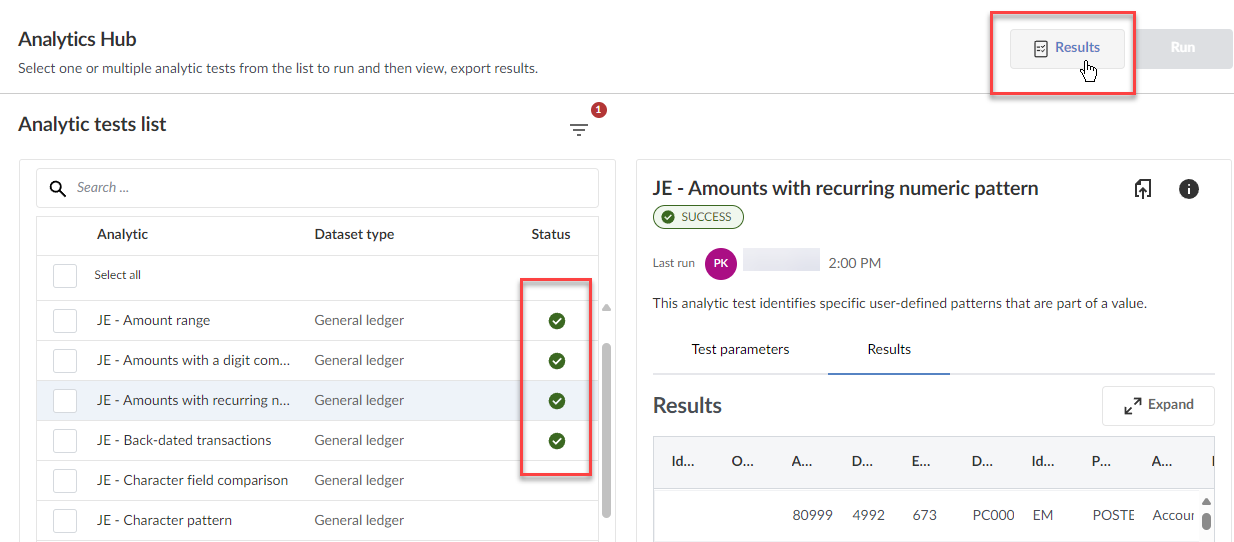Image resolution: width=1234 pixels, height=542 pixels.
Task: Click the PK user avatar
Action: pyautogui.click(x=720, y=263)
